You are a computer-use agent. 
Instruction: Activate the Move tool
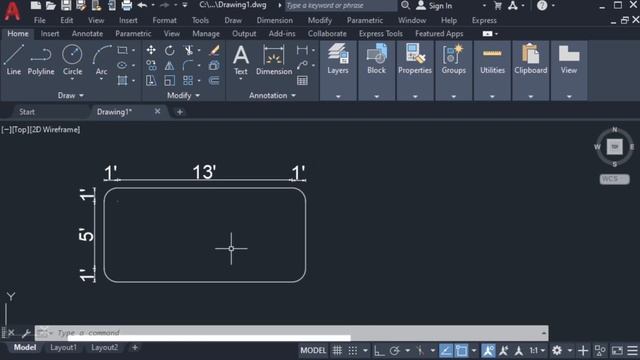[x=151, y=50]
